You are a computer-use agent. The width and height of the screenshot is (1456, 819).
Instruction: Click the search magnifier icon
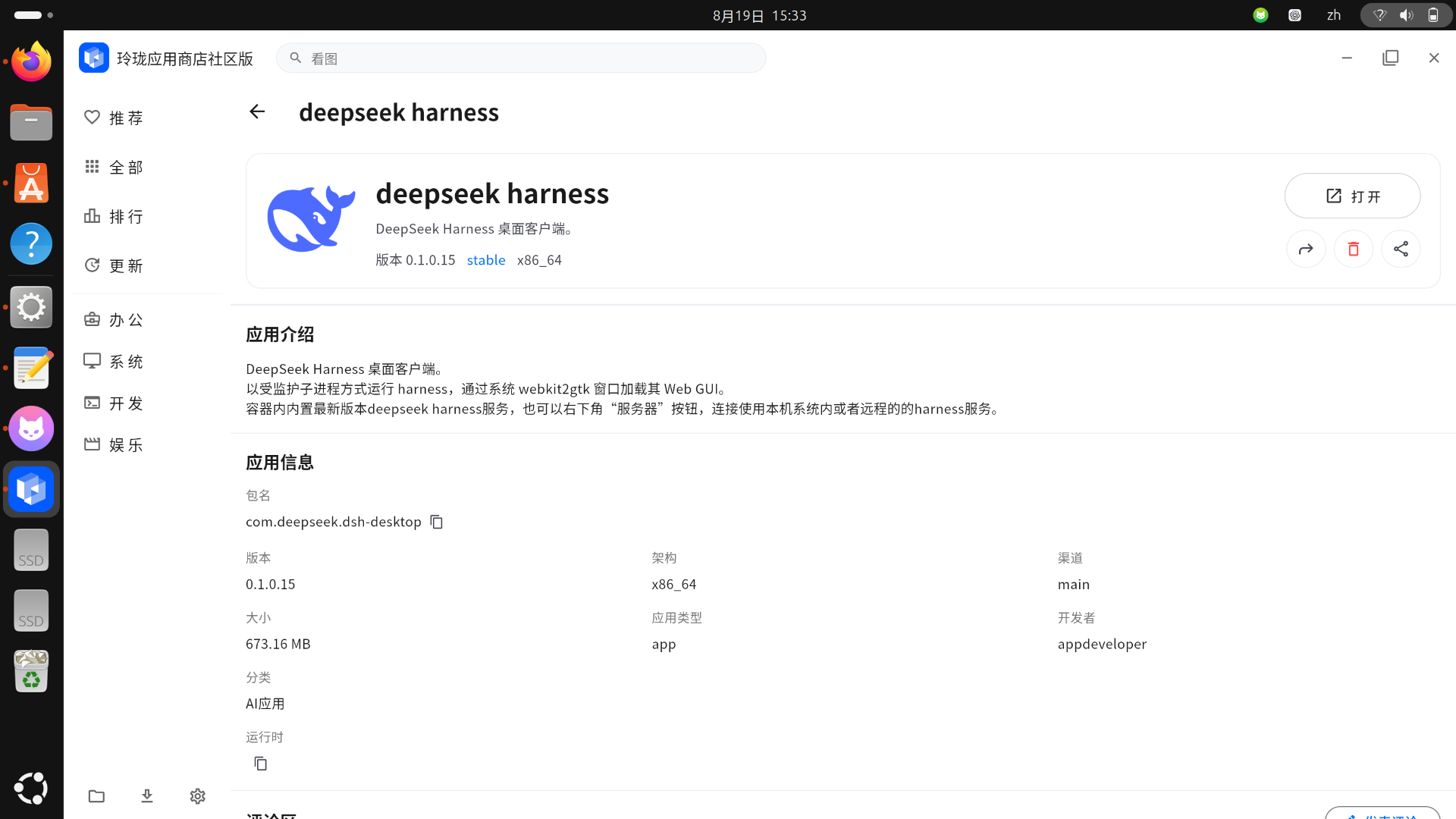click(296, 58)
